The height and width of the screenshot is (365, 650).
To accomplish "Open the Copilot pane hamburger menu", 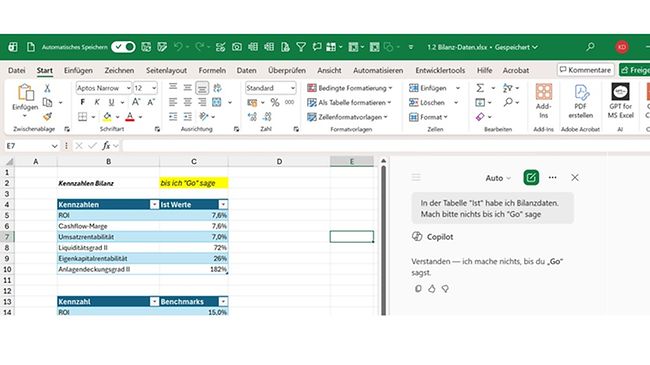I will pos(416,178).
